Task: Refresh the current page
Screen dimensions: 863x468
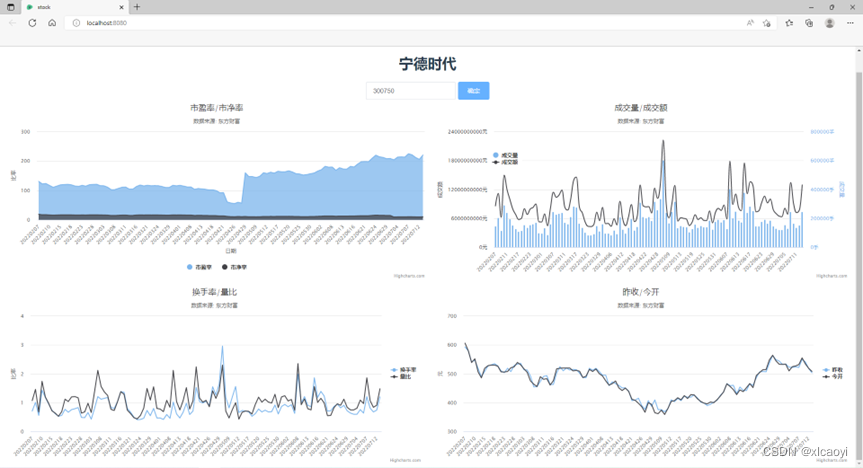Action: (32, 23)
